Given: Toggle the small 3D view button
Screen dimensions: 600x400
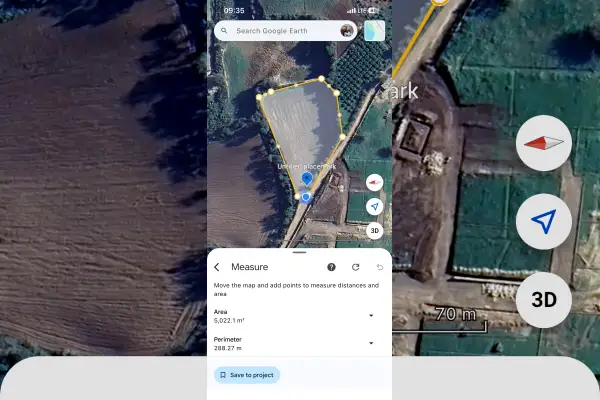Looking at the screenshot, I should [x=375, y=231].
